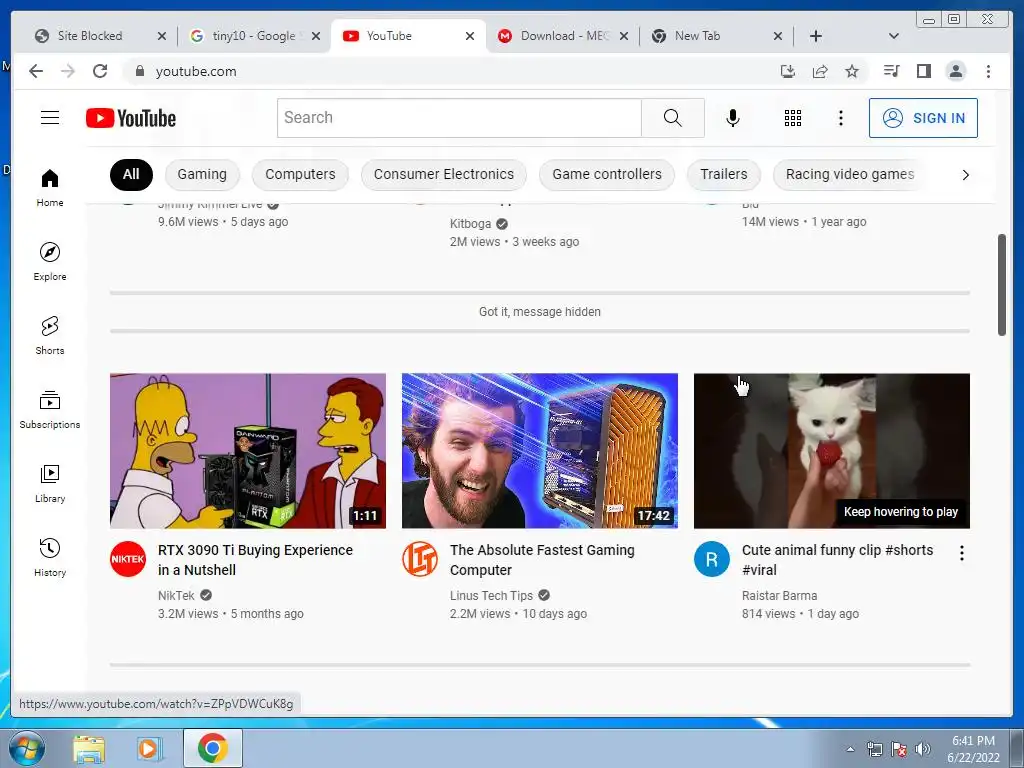1024x768 pixels.
Task: Open Cute animal funny clip title
Action: click(837, 560)
